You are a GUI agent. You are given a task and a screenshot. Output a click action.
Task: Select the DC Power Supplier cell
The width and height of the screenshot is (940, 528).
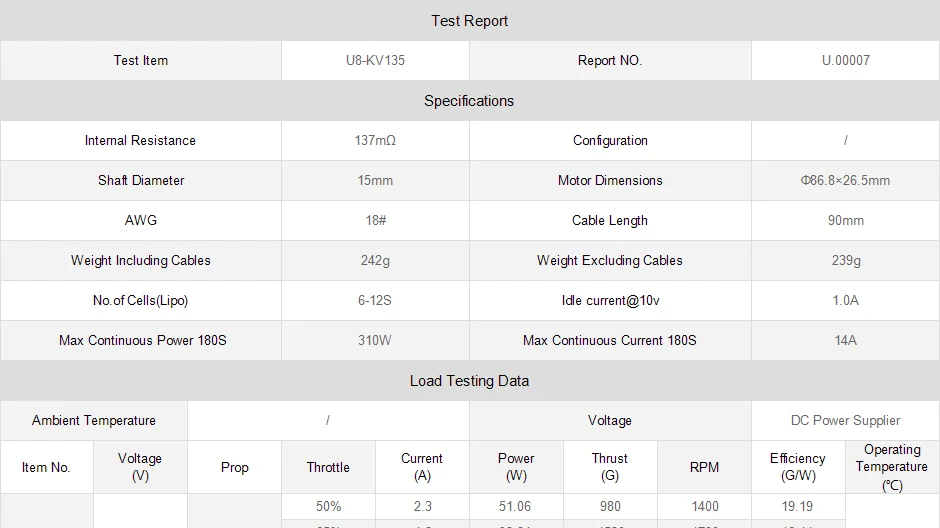[845, 420]
